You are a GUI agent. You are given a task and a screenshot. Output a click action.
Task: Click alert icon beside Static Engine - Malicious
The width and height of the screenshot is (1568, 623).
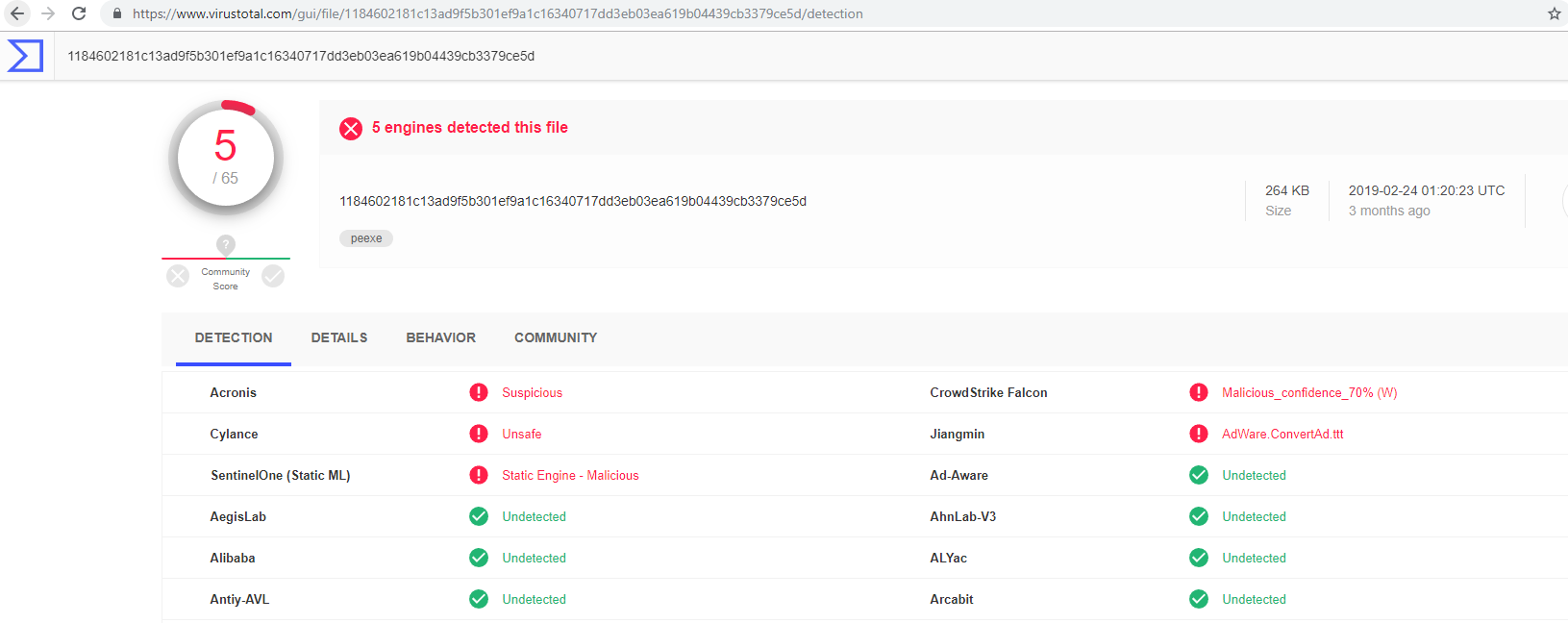[479, 475]
